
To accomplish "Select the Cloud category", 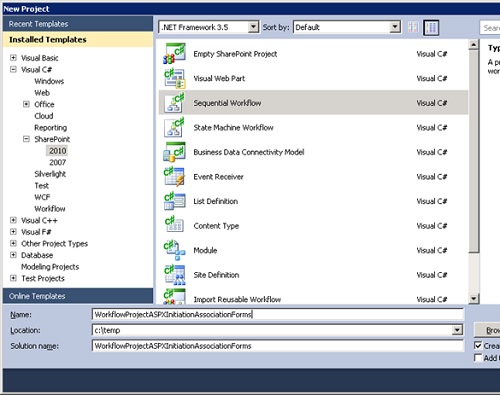I will pos(44,116).
